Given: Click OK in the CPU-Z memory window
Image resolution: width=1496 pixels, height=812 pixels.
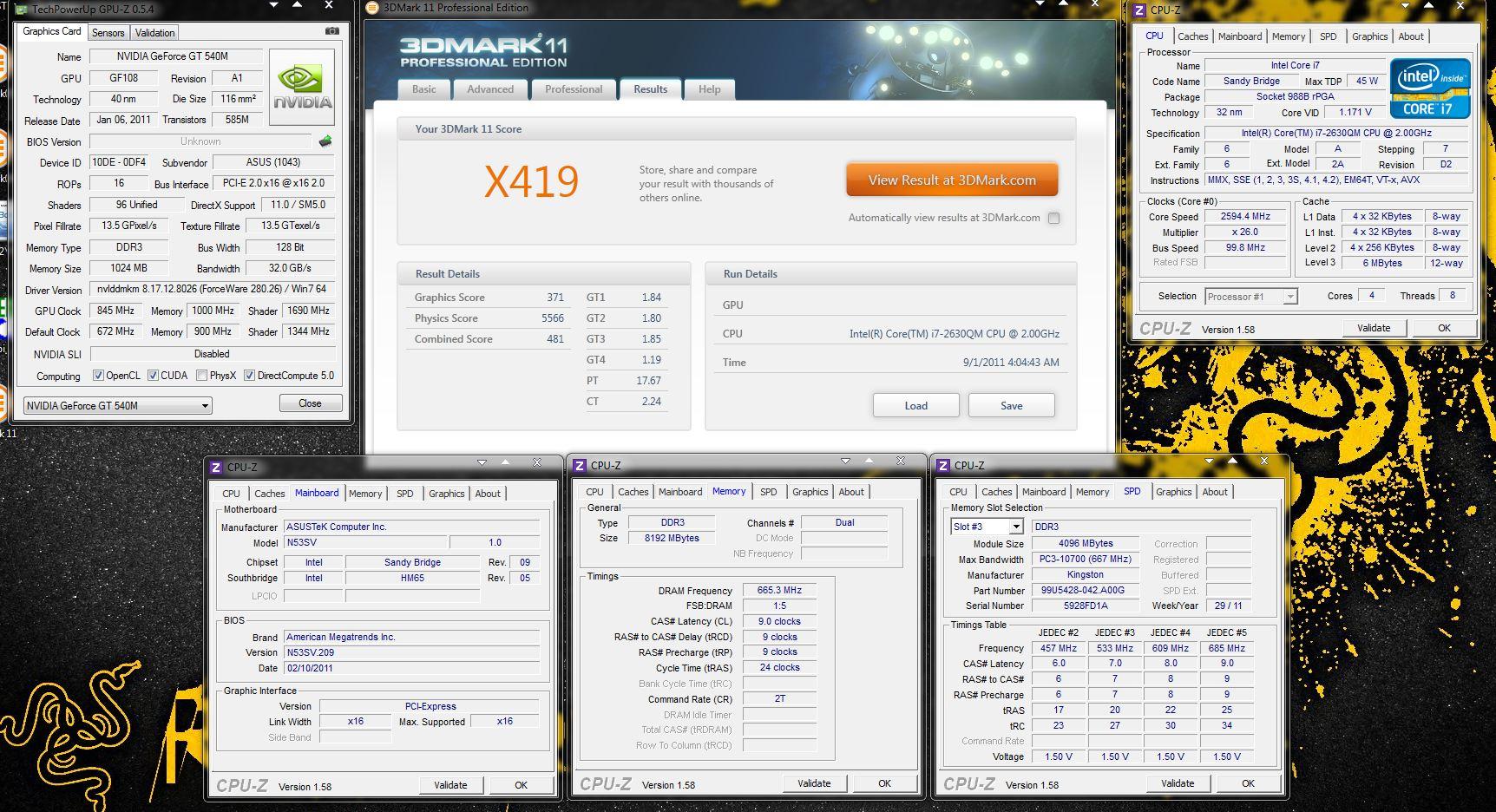Looking at the screenshot, I should coord(884,783).
